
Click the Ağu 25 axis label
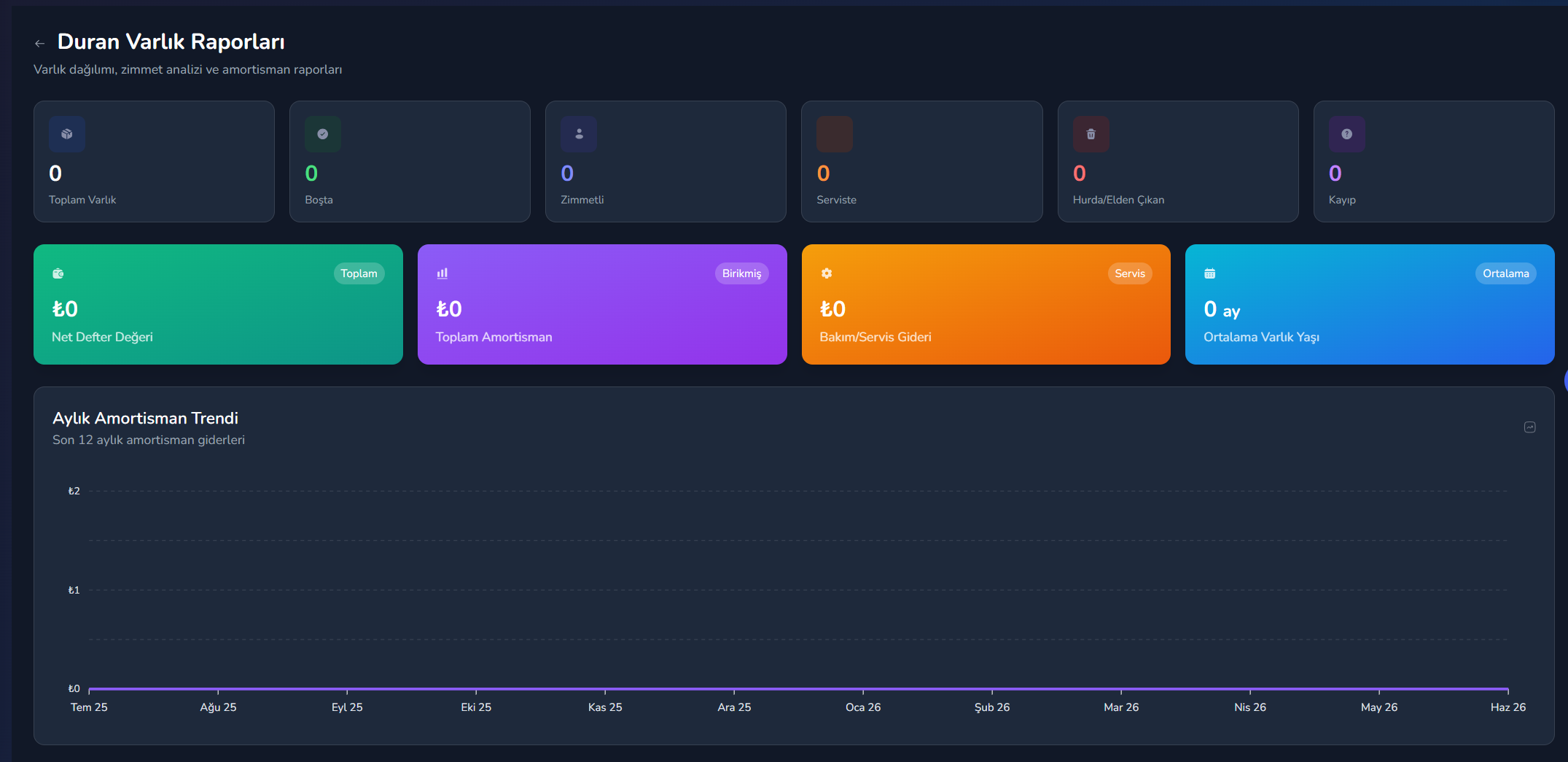click(x=218, y=707)
